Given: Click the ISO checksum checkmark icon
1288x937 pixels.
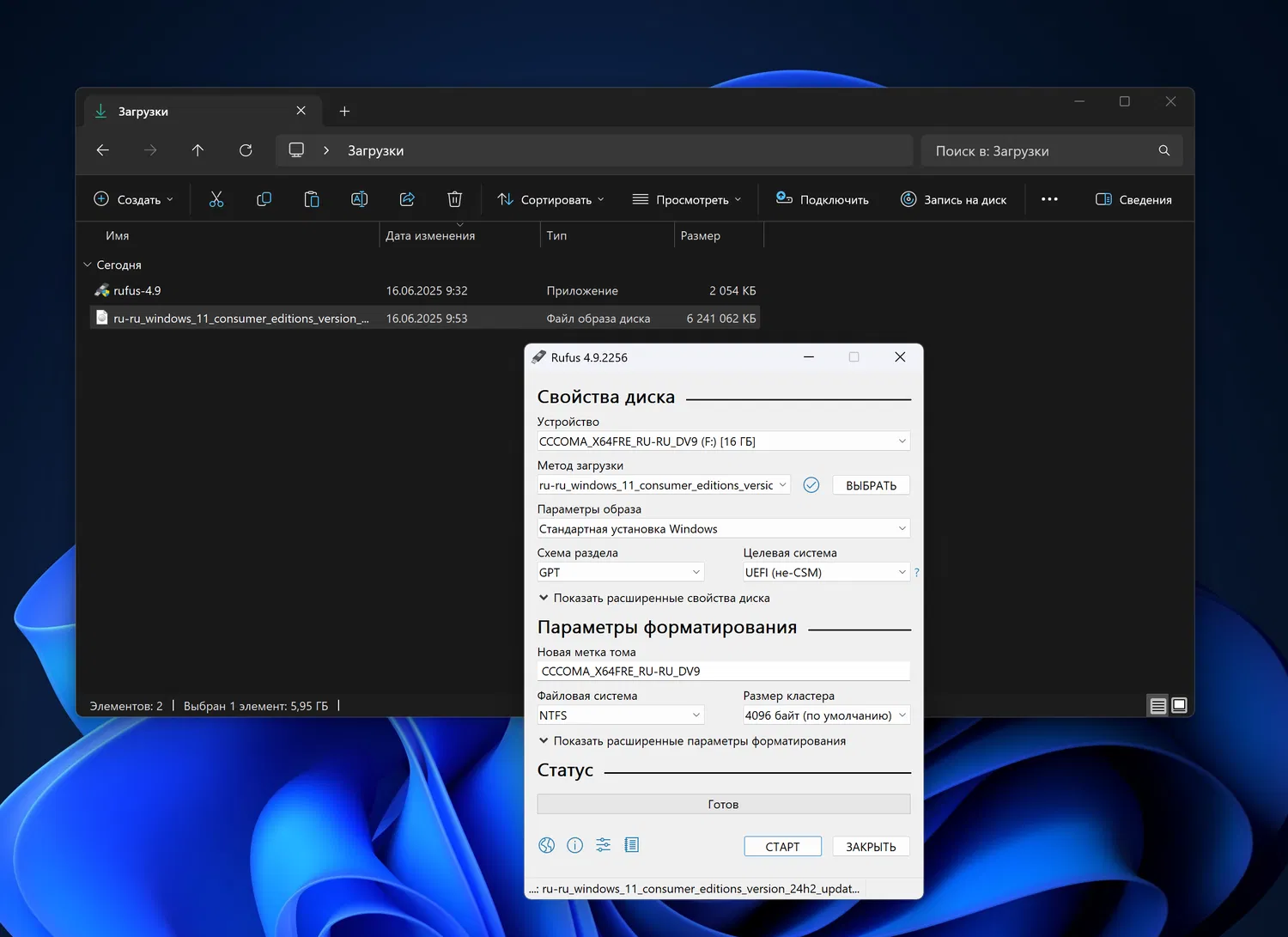Looking at the screenshot, I should coord(811,485).
